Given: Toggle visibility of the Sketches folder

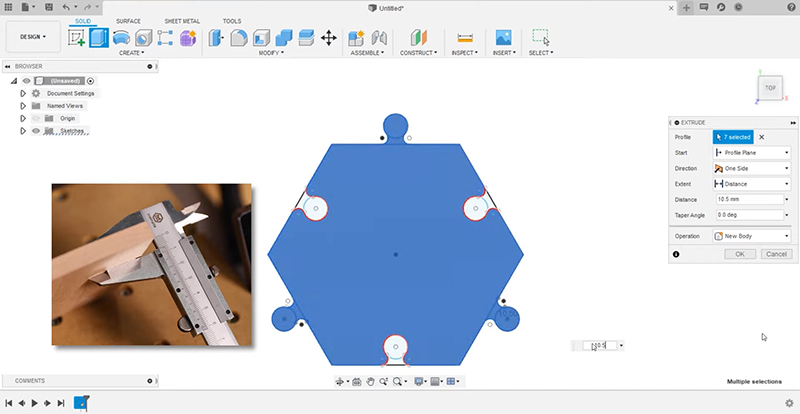Looking at the screenshot, I should (35, 131).
